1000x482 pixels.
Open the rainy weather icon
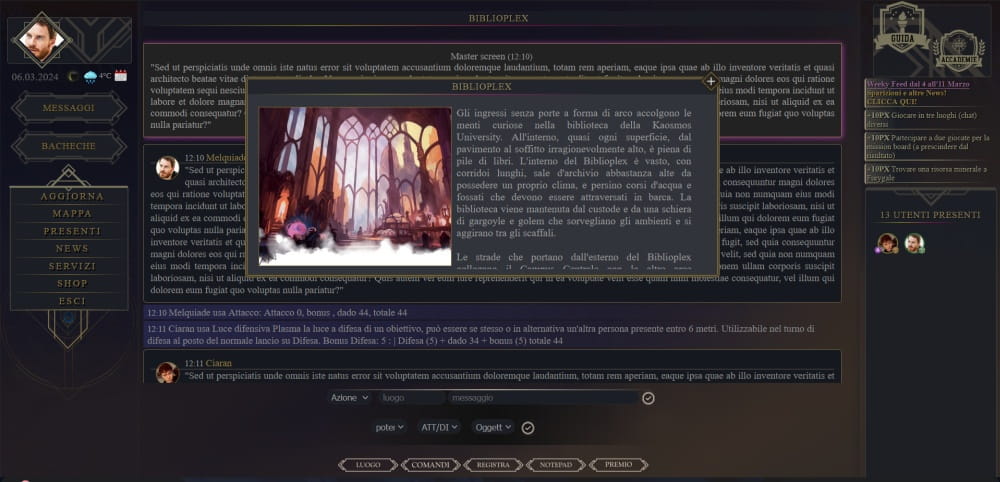(x=91, y=77)
